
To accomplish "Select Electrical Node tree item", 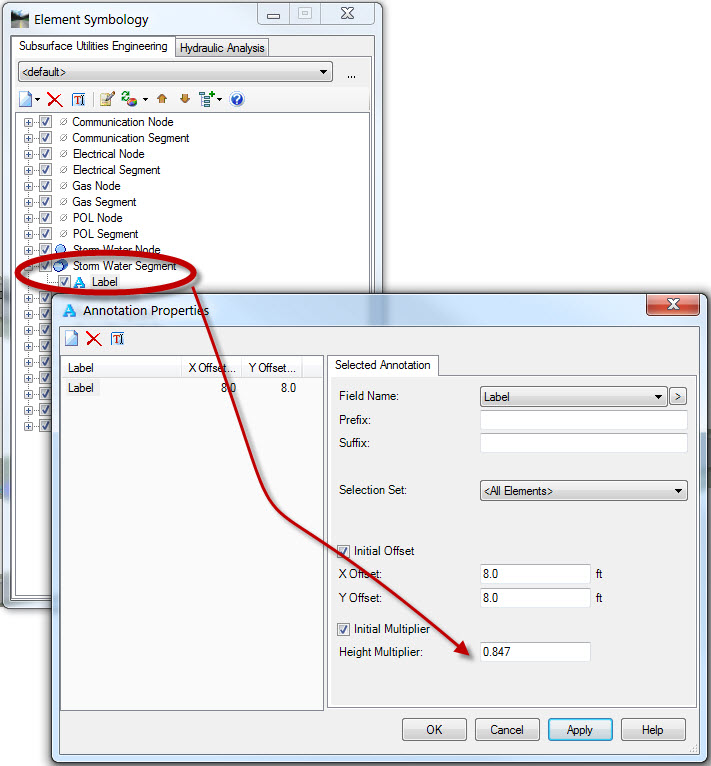I will pos(108,154).
